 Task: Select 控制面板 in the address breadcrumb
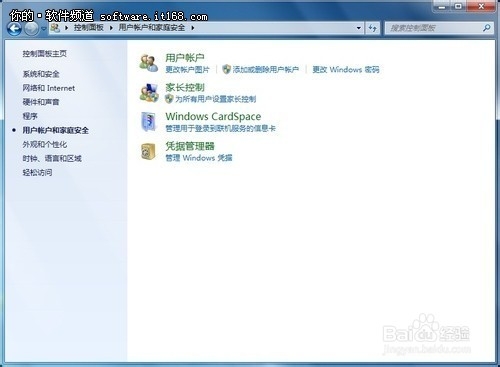pyautogui.click(x=88, y=28)
